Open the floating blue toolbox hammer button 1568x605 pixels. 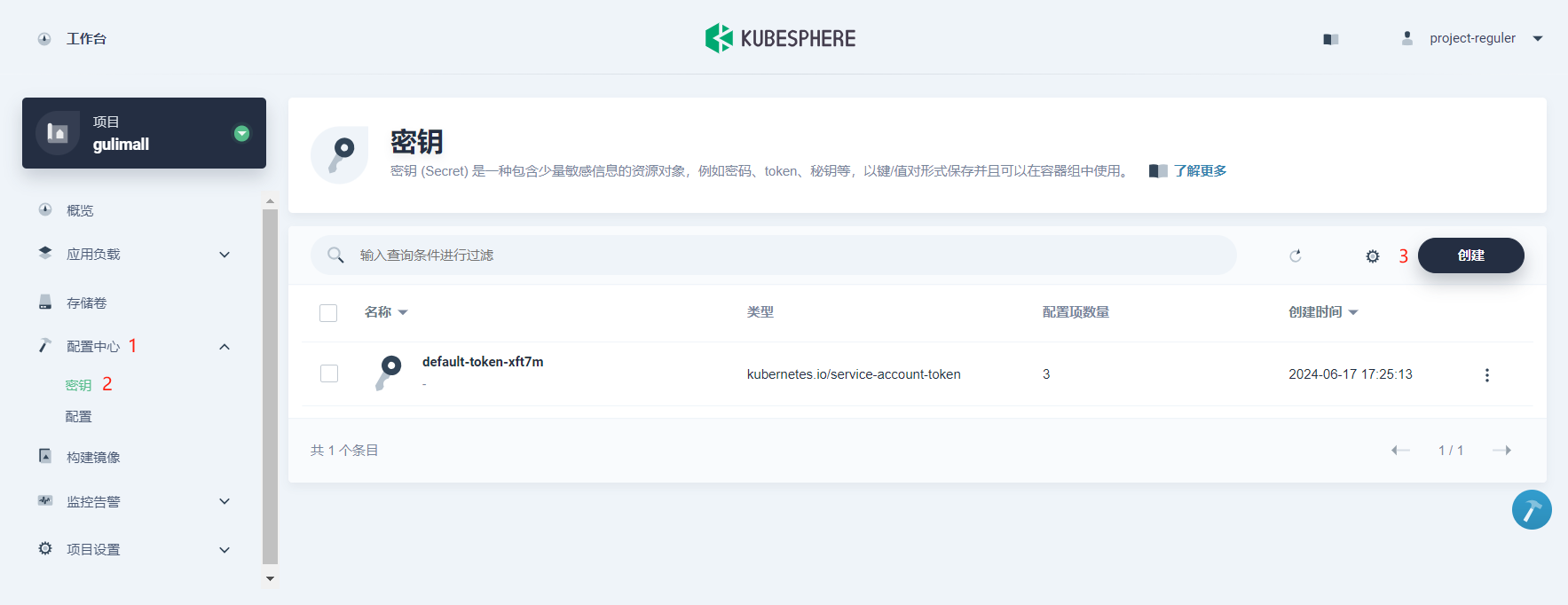click(x=1532, y=510)
